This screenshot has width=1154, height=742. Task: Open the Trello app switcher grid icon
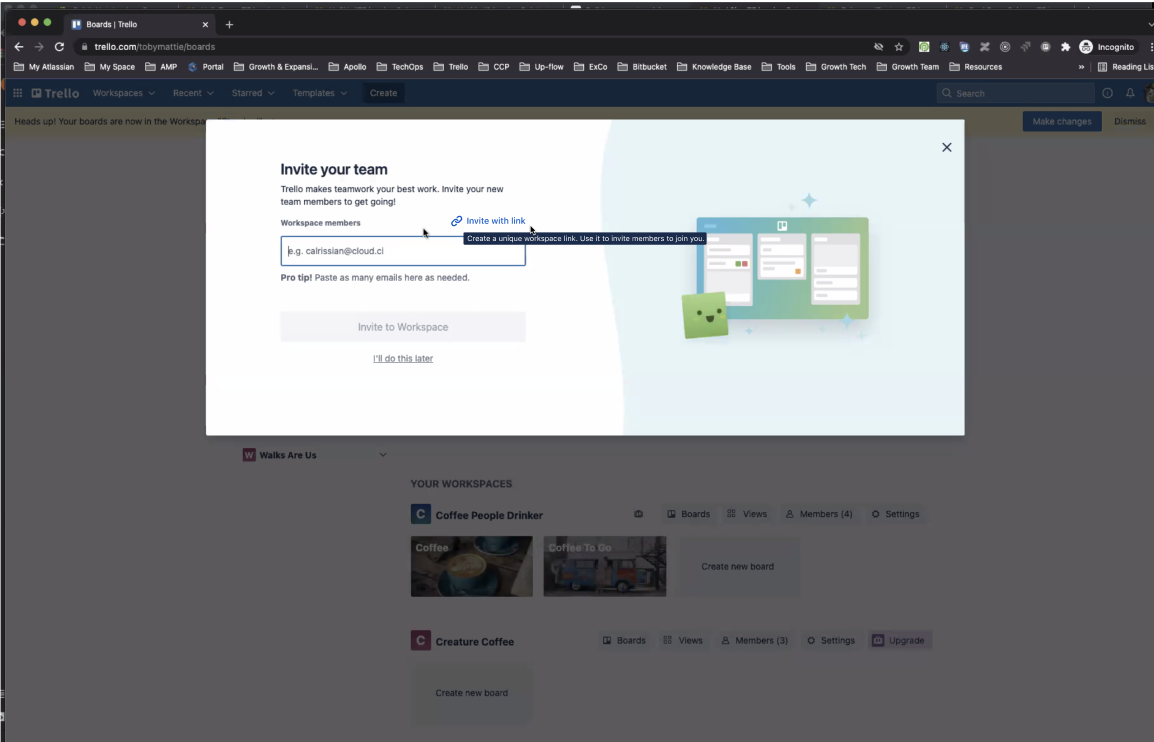(x=17, y=93)
